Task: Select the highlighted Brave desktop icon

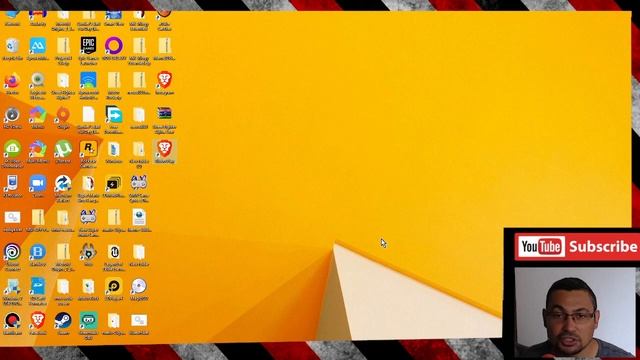Action: [164, 152]
